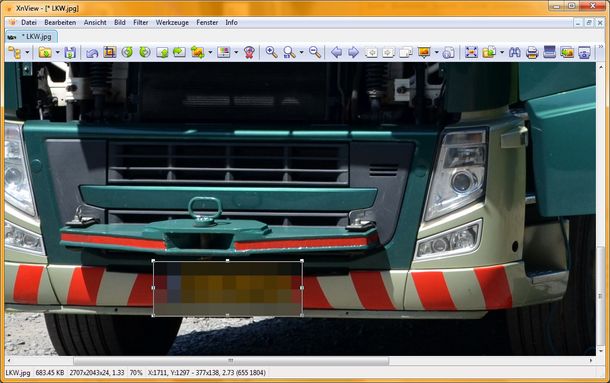Viewport: 610px width, 383px height.
Task: Open the color adjustment icon
Action: (224, 52)
